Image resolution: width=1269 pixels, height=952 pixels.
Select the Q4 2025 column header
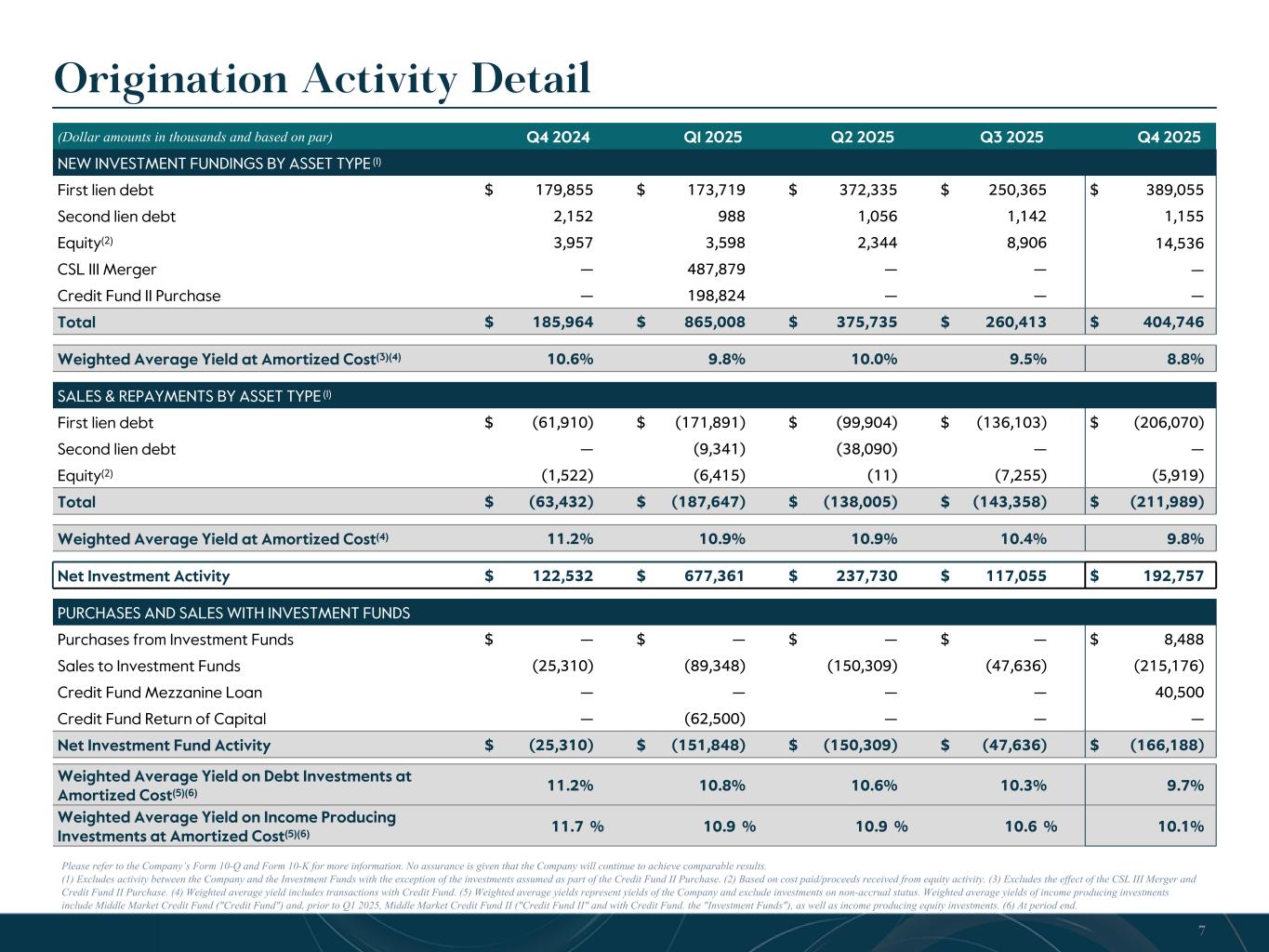pos(1169,137)
